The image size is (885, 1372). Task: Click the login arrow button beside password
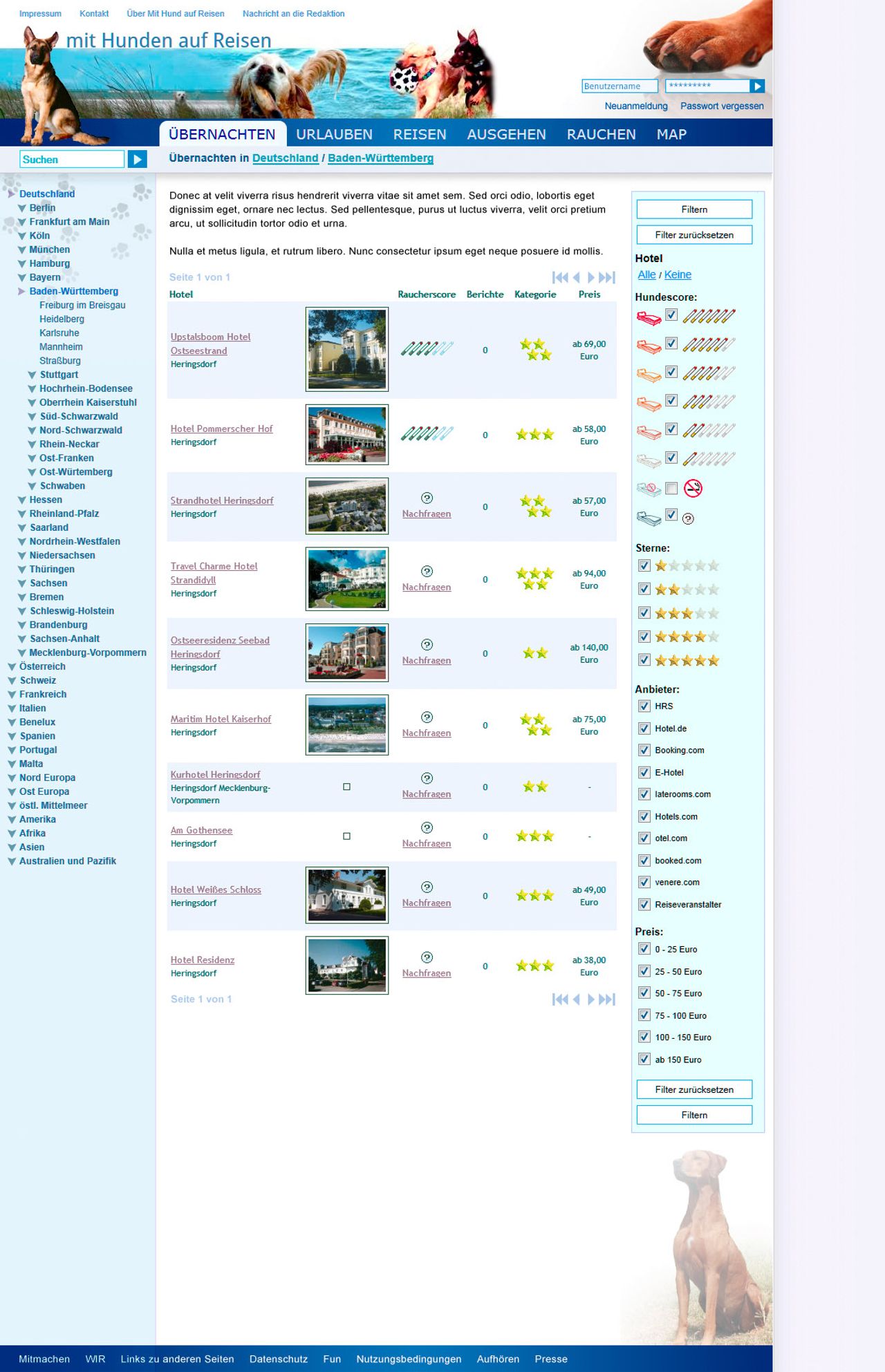click(x=758, y=86)
